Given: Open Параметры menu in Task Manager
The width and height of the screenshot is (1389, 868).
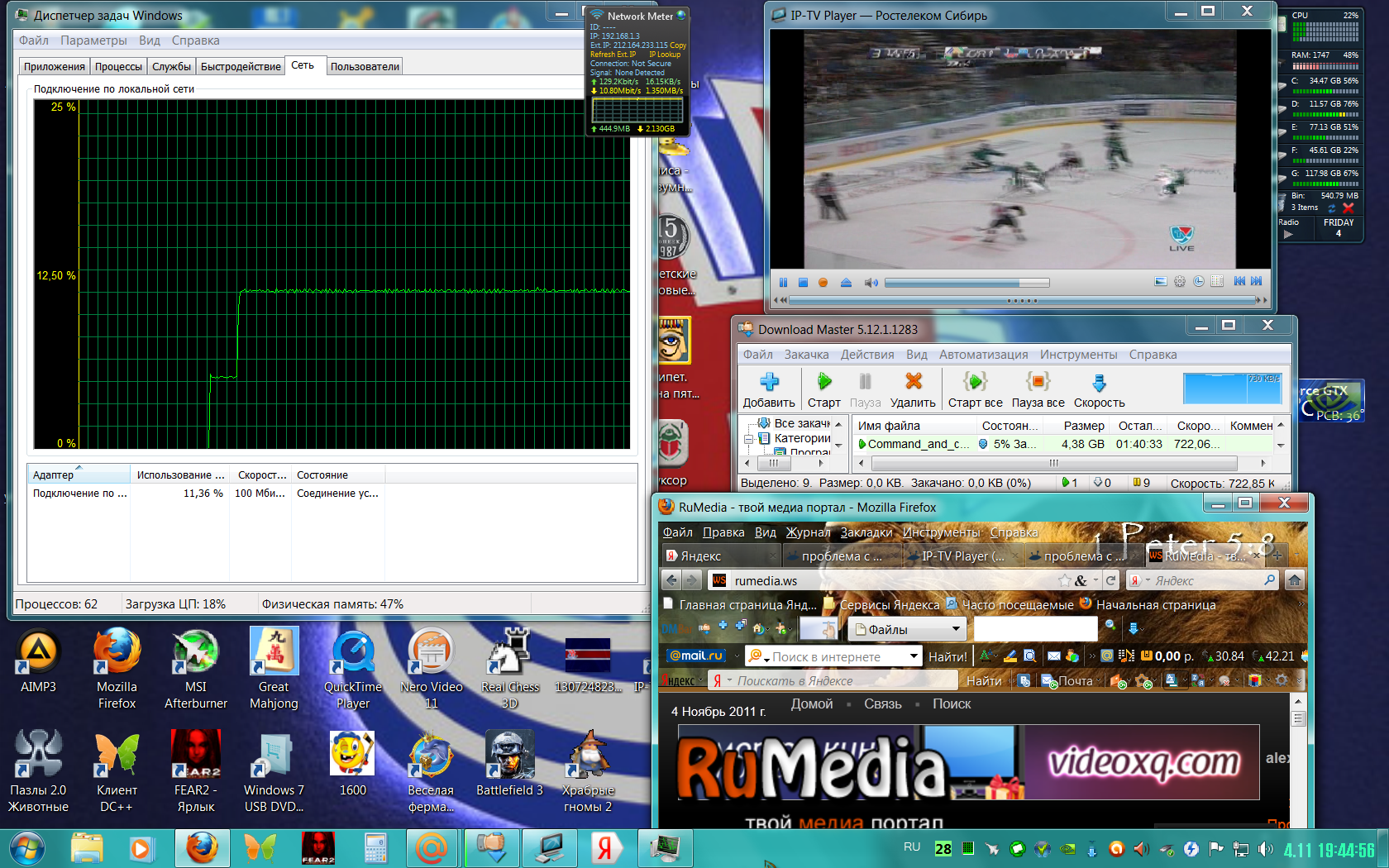Looking at the screenshot, I should [x=93, y=41].
